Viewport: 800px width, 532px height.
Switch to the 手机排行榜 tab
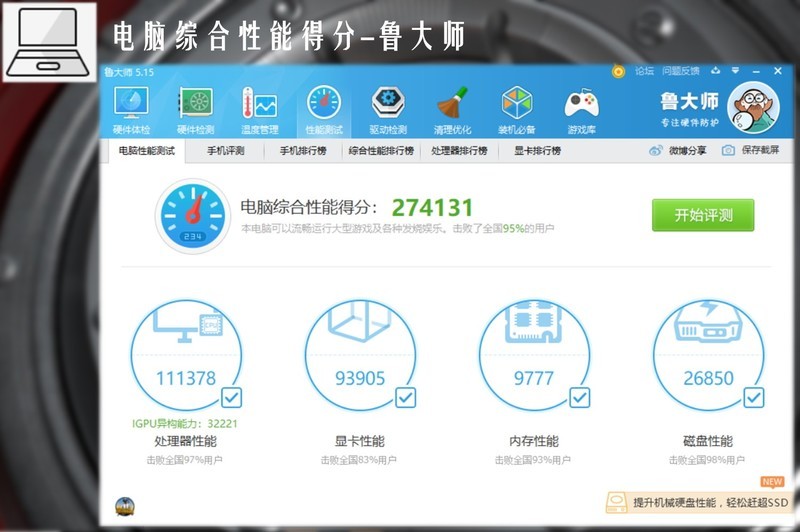tap(303, 151)
